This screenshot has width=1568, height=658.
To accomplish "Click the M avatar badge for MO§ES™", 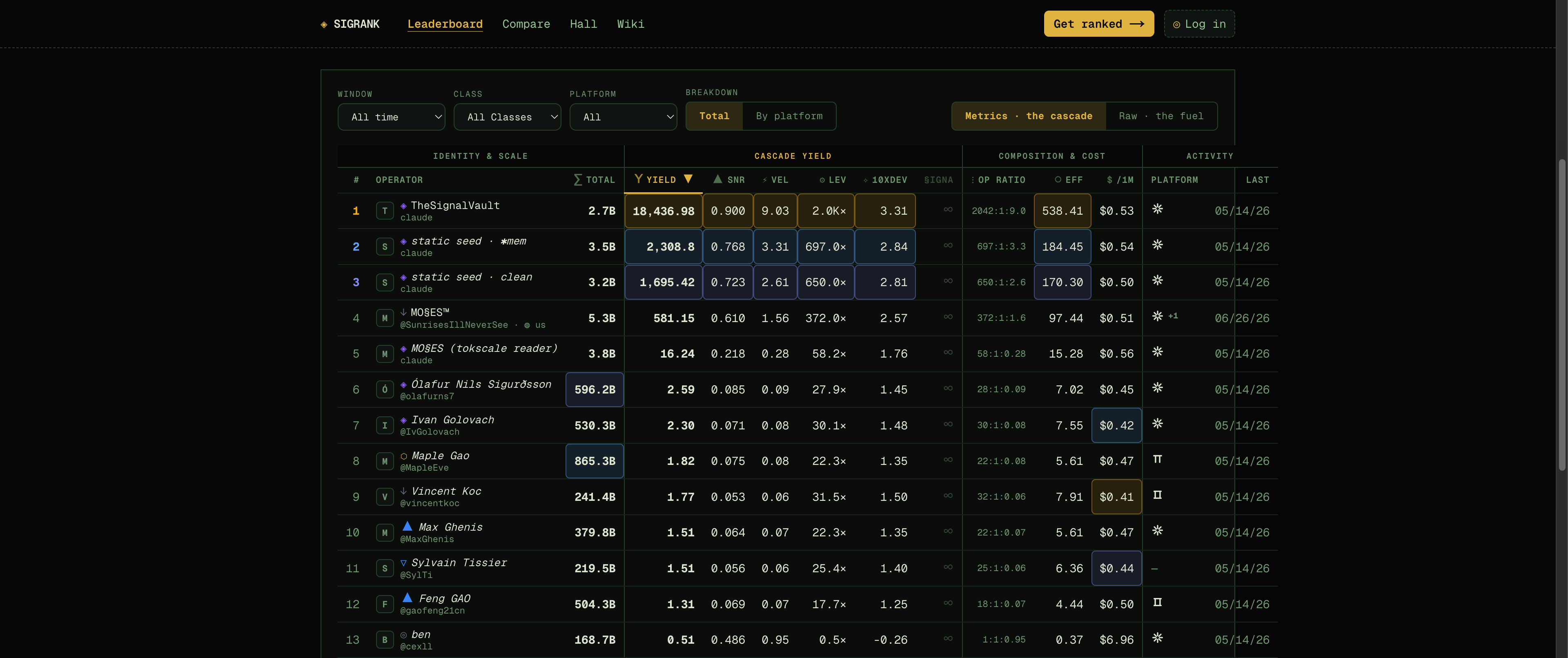I will pyautogui.click(x=385, y=318).
